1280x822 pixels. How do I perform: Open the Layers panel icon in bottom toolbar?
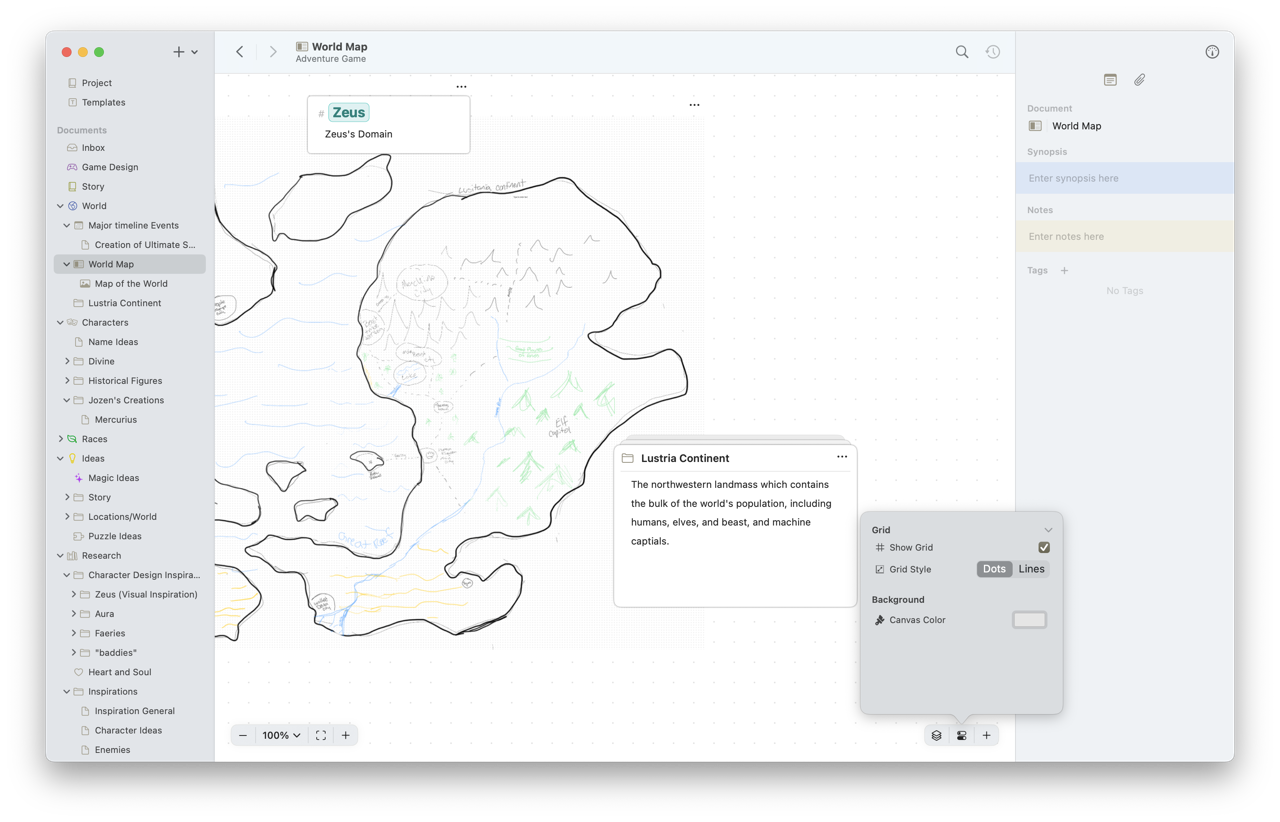[935, 735]
